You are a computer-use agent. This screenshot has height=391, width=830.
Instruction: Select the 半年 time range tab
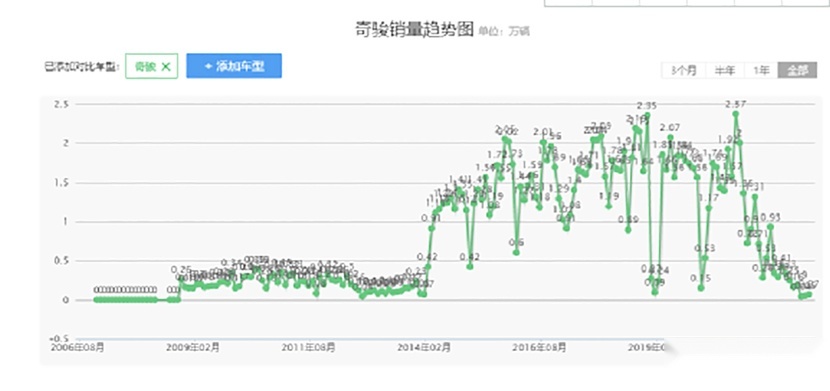coord(725,70)
